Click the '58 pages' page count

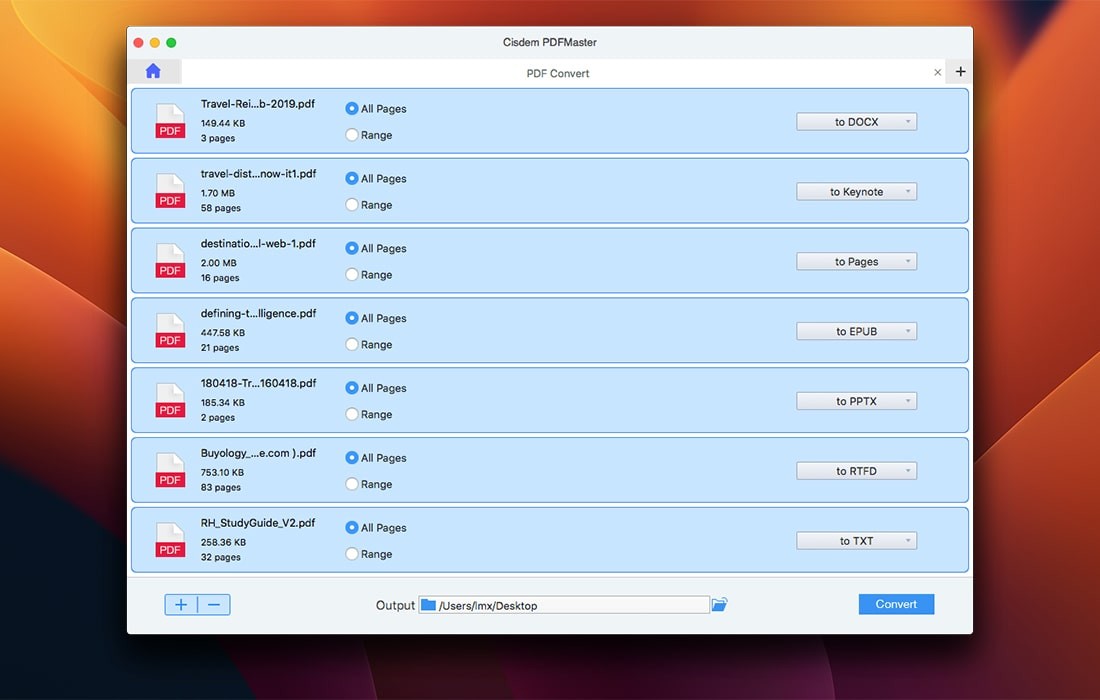(x=220, y=208)
